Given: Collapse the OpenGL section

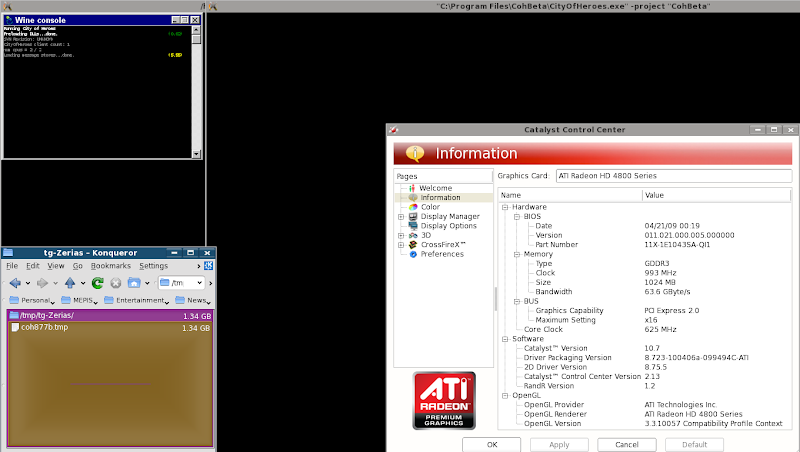Looking at the screenshot, I should coord(505,395).
